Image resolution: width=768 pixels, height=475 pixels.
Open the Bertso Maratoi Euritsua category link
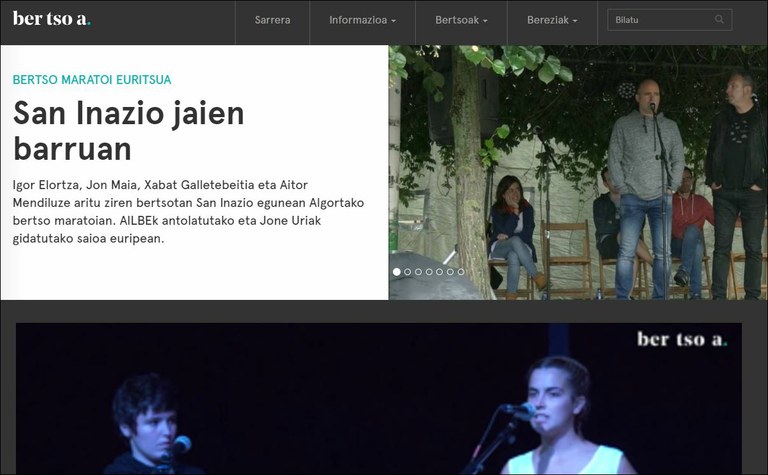92,80
